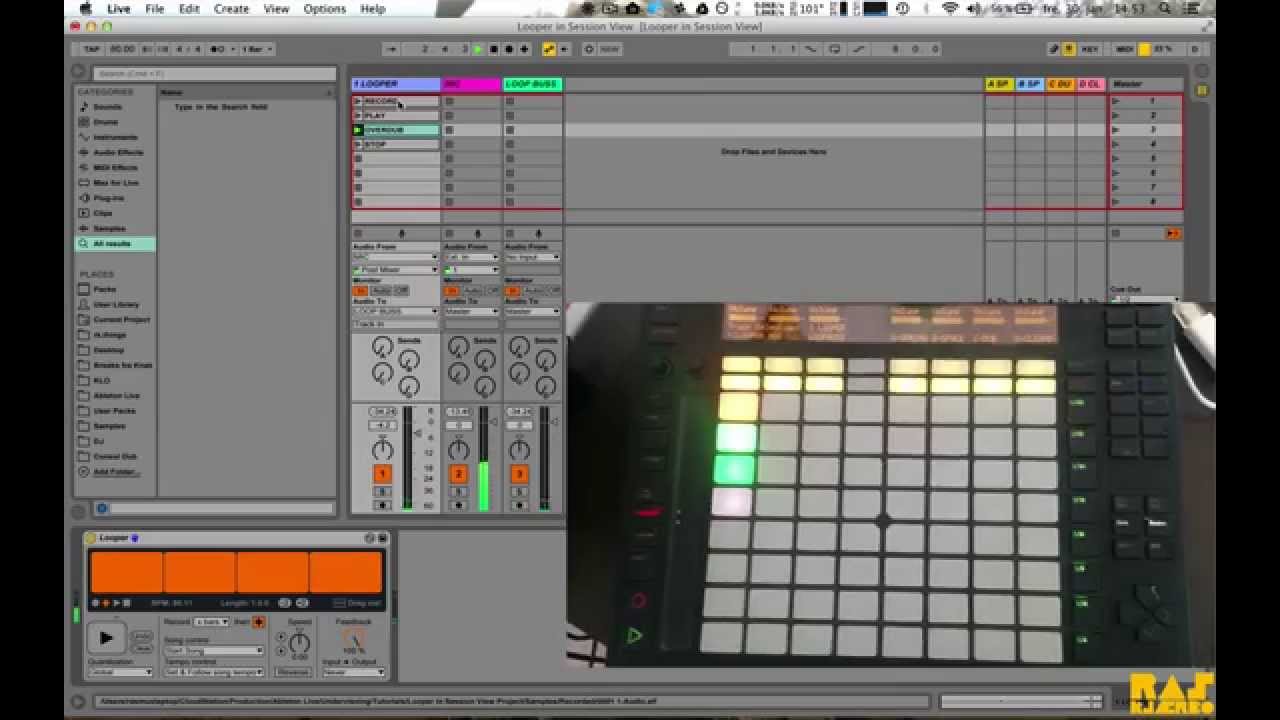Select Clips category in browser

point(103,213)
